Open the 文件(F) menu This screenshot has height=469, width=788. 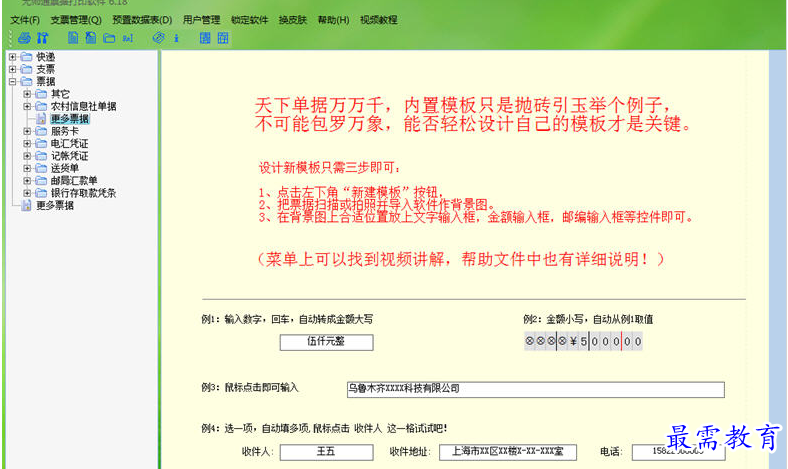click(x=25, y=20)
